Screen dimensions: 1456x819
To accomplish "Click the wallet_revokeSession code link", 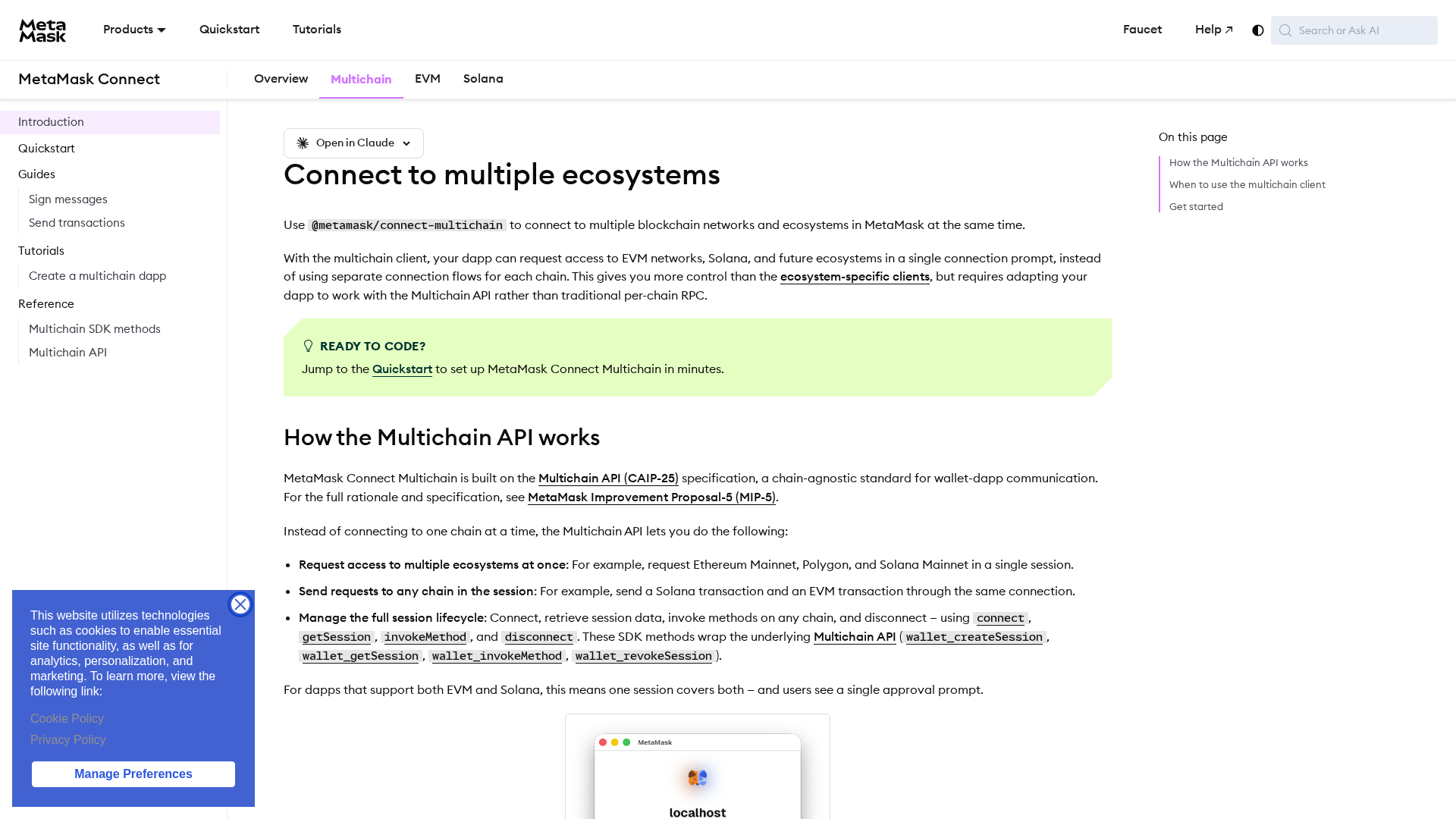I will click(x=644, y=656).
